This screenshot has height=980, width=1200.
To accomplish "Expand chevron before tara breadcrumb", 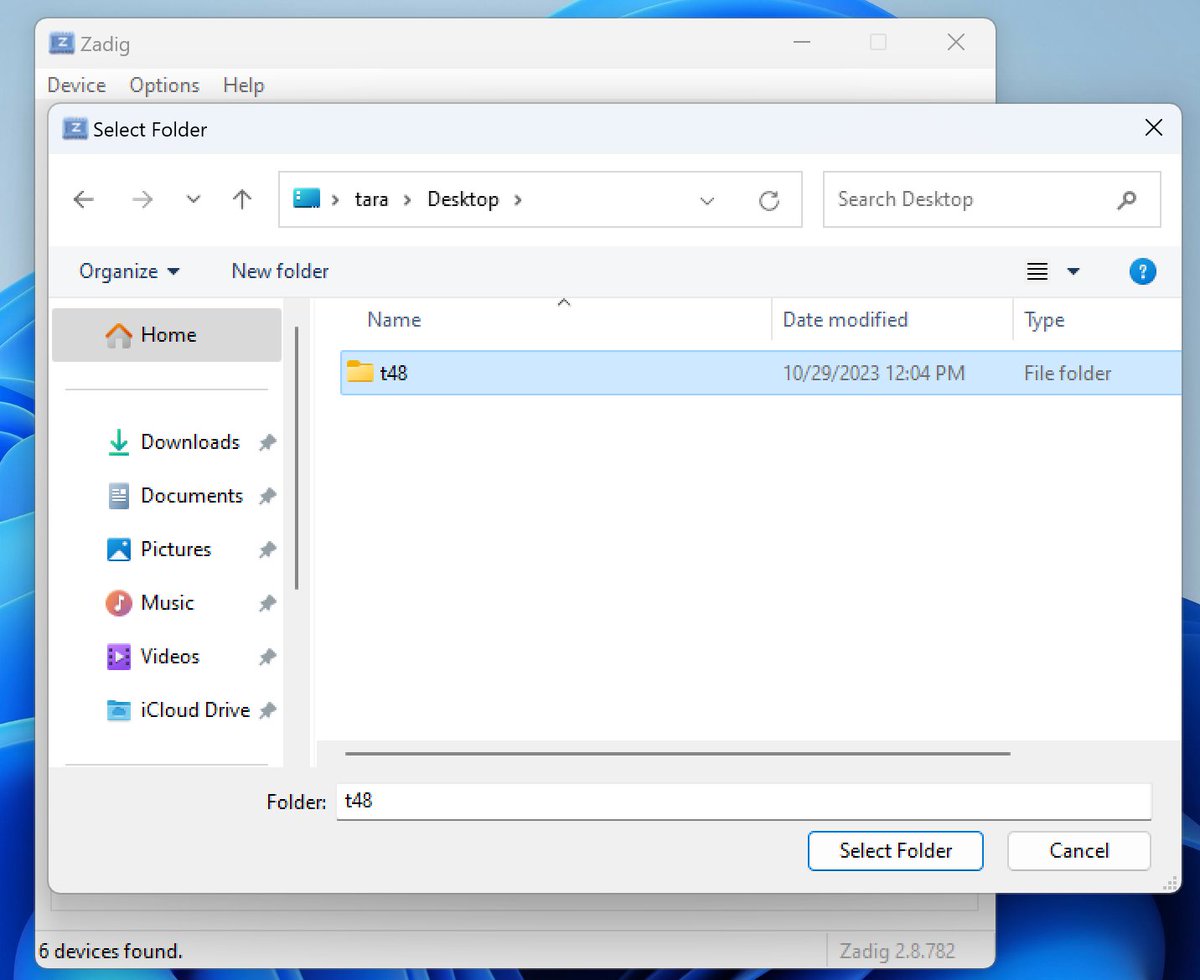I will pyautogui.click(x=335, y=200).
